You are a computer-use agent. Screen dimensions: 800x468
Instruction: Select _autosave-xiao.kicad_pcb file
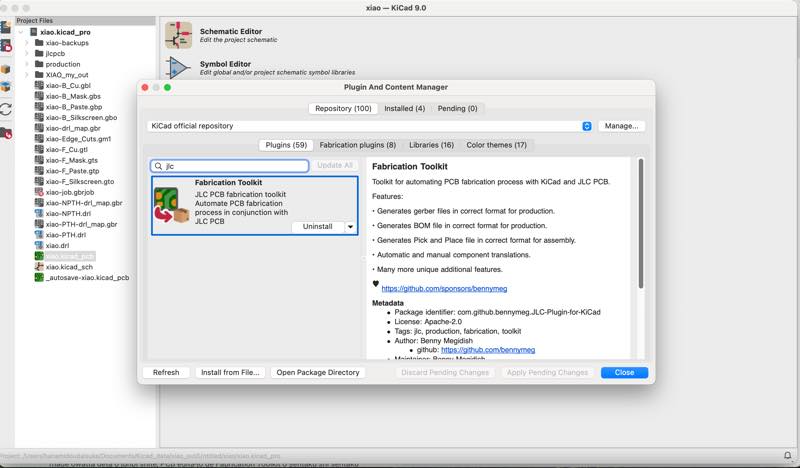pos(87,278)
